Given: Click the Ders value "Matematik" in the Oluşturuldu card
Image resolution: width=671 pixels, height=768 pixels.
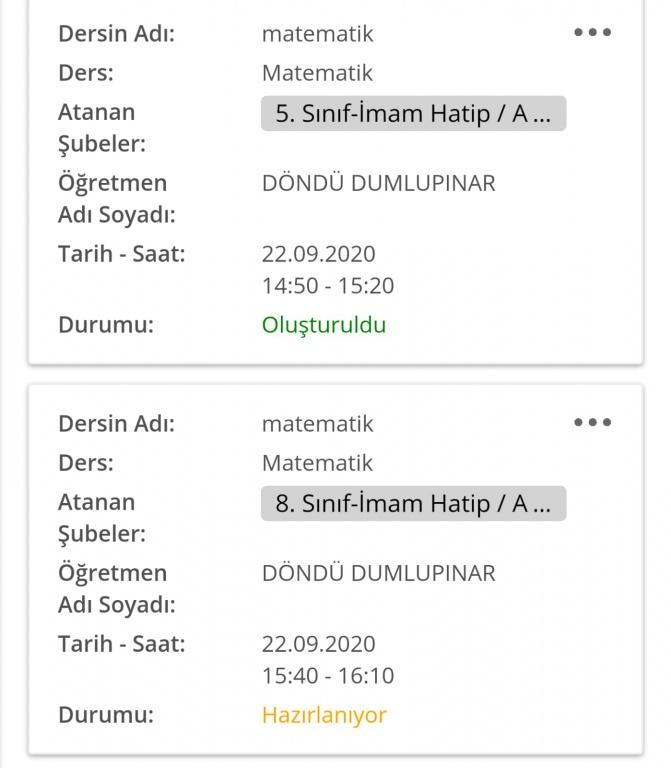Looking at the screenshot, I should click(x=317, y=73).
